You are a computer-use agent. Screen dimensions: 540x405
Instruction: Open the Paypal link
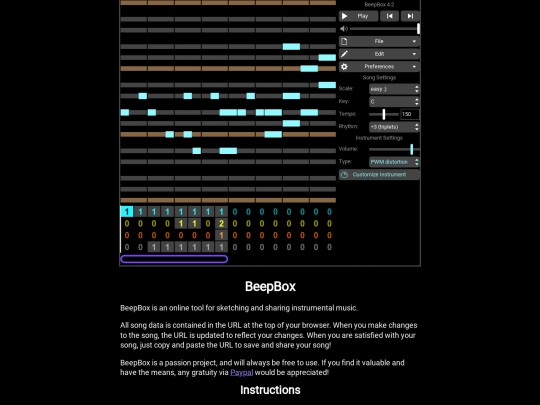(241, 373)
